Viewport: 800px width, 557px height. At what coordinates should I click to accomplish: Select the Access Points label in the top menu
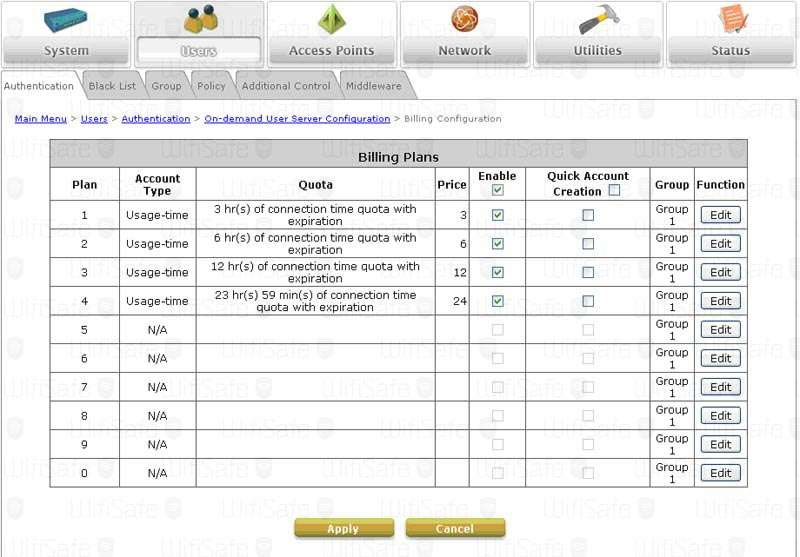click(332, 50)
